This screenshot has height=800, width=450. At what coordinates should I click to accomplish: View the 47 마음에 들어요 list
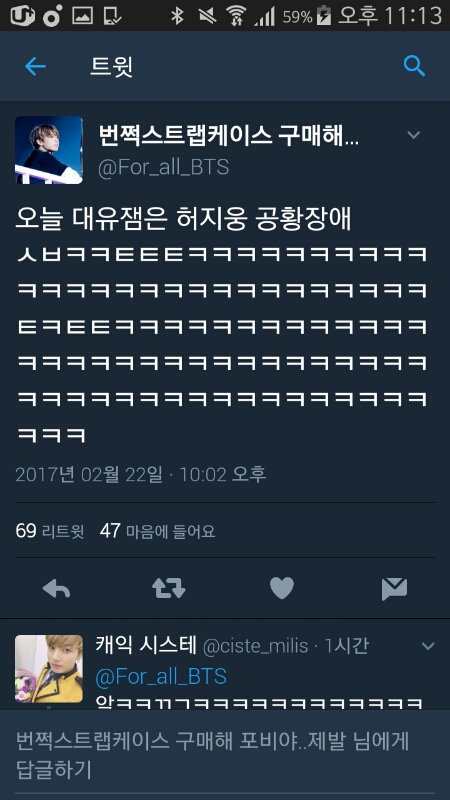click(x=157, y=531)
